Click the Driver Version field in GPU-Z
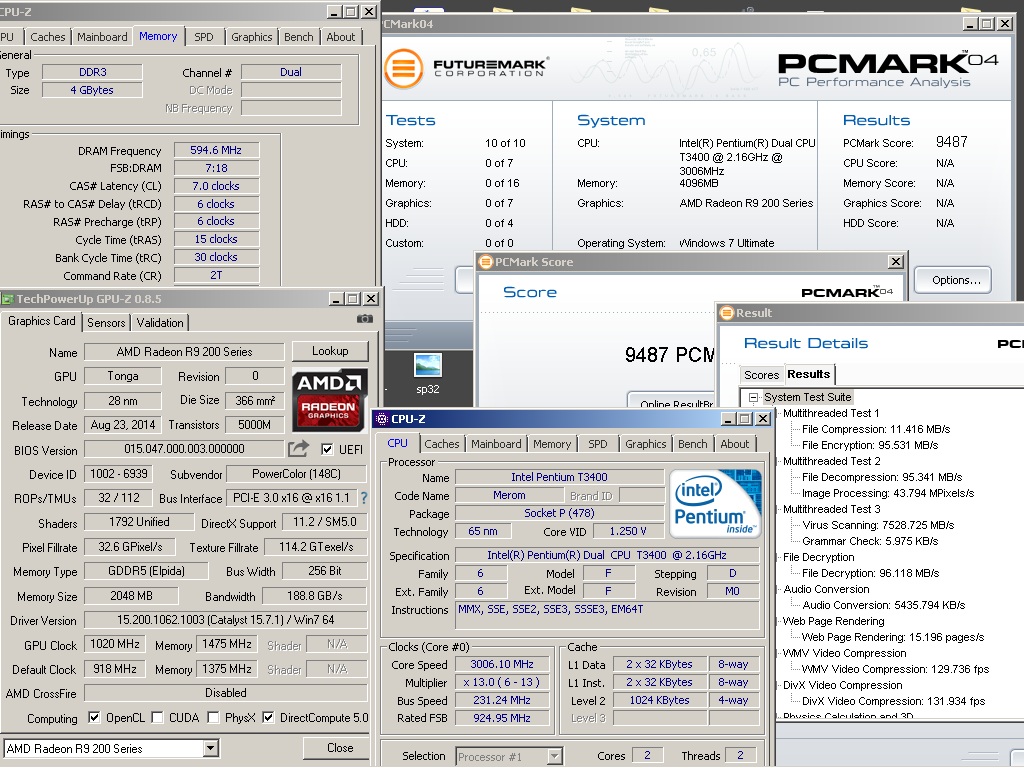This screenshot has width=1024, height=768. coord(225,620)
